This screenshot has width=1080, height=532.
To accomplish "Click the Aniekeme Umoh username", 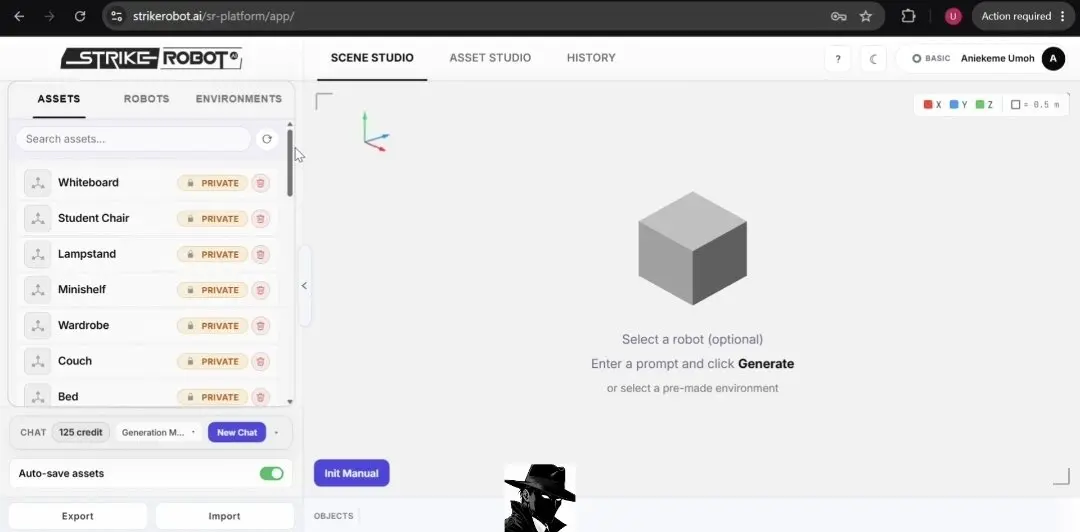I will point(997,59).
